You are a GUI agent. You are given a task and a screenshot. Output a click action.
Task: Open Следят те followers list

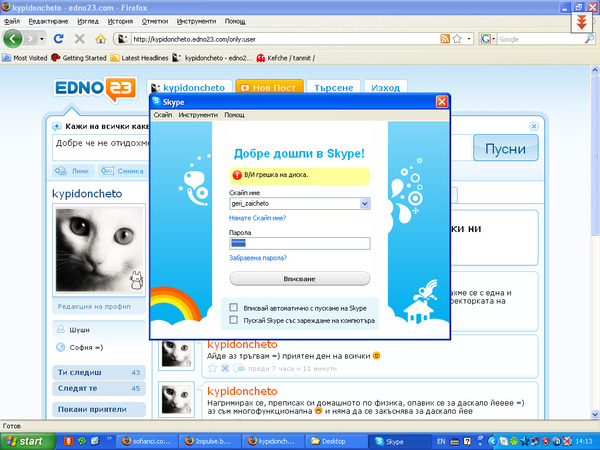point(99,388)
